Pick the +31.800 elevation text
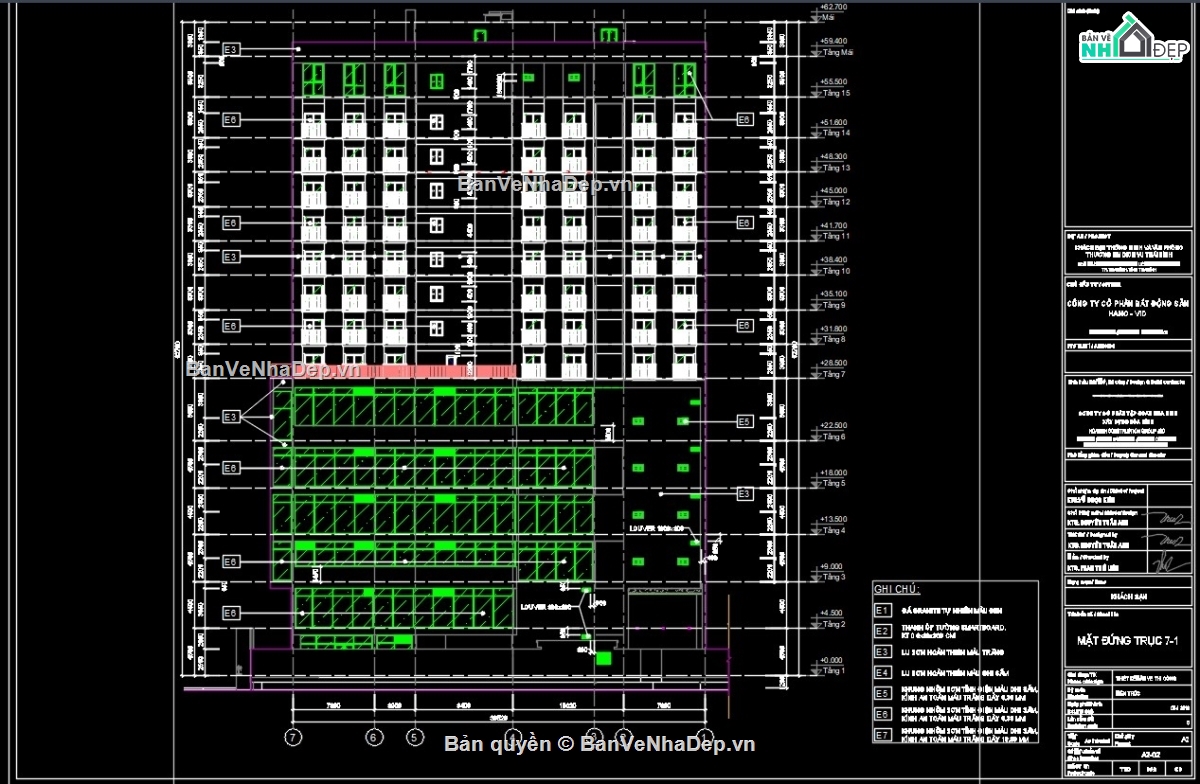The image size is (1200, 784). click(x=835, y=329)
